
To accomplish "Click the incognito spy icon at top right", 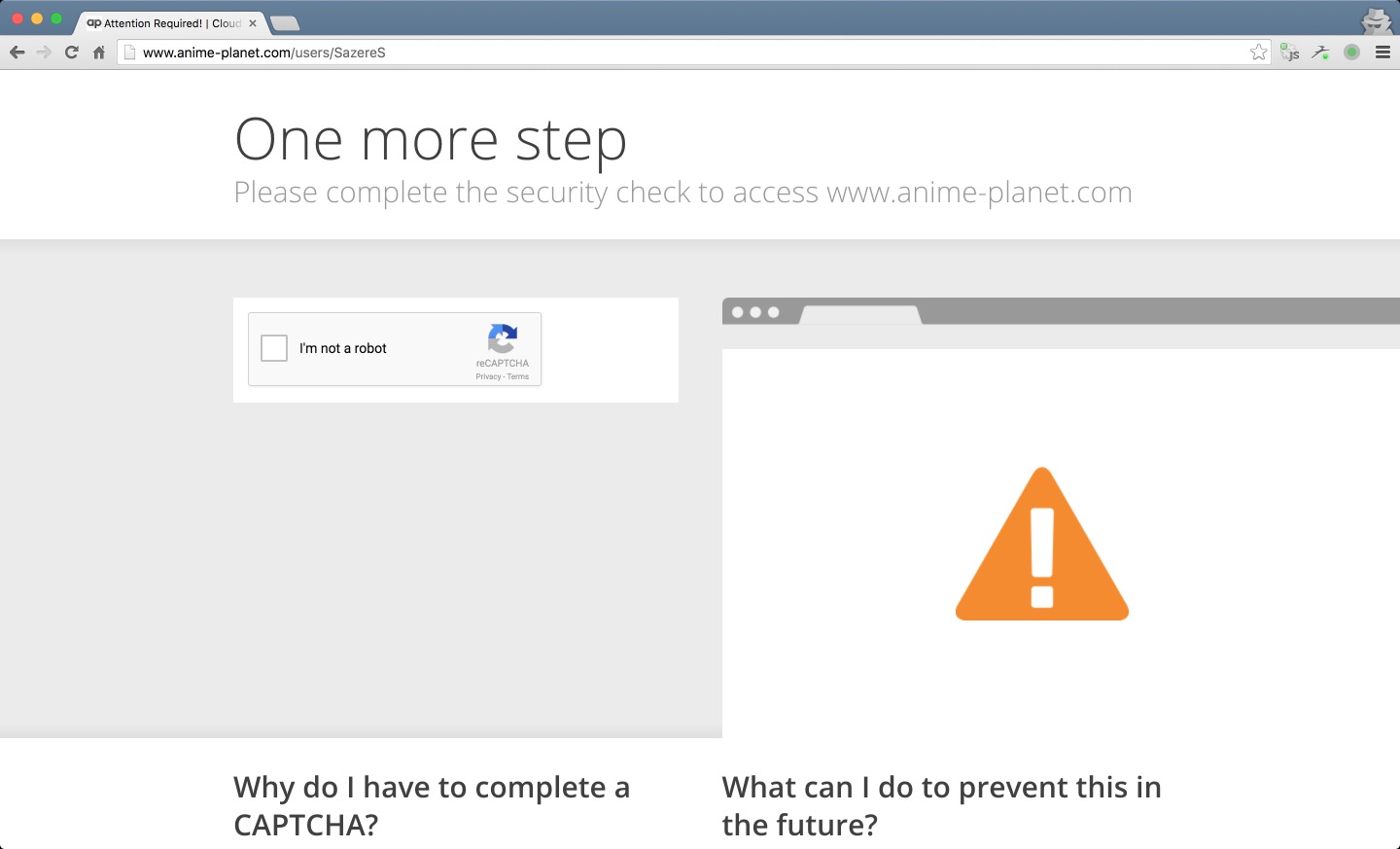I will 1377,20.
